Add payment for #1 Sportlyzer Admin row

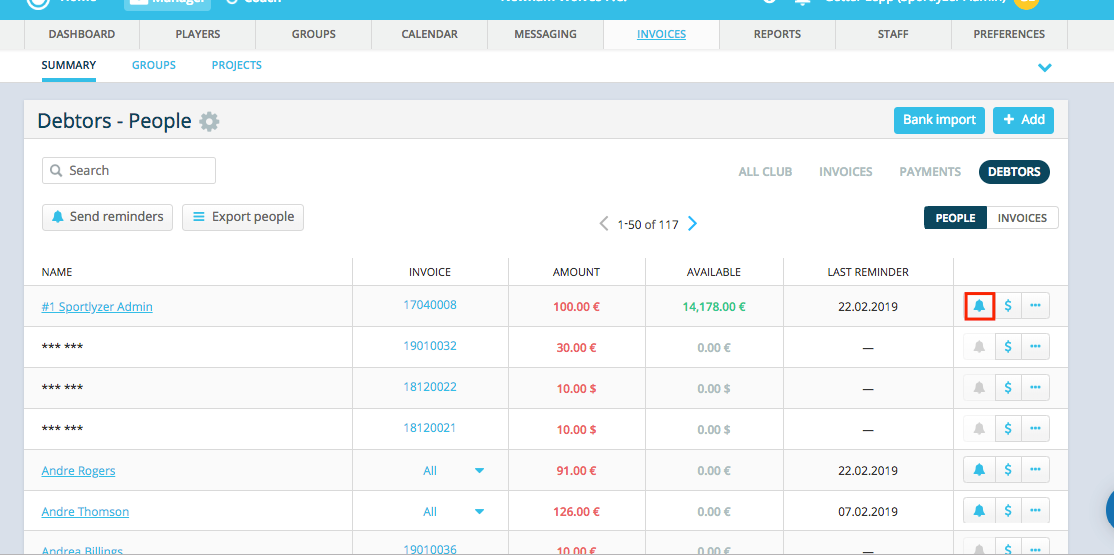coord(1007,306)
